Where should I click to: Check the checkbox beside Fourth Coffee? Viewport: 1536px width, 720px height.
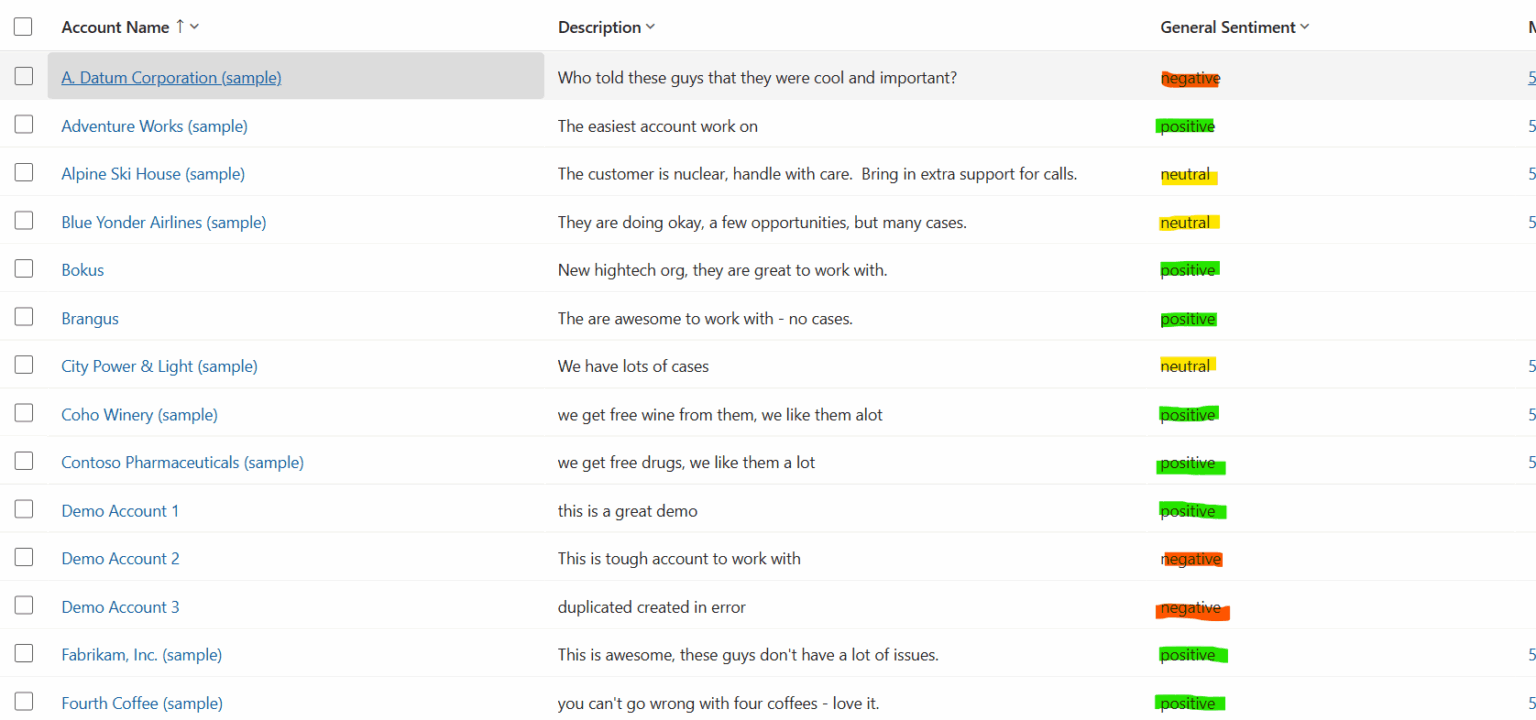coord(23,701)
